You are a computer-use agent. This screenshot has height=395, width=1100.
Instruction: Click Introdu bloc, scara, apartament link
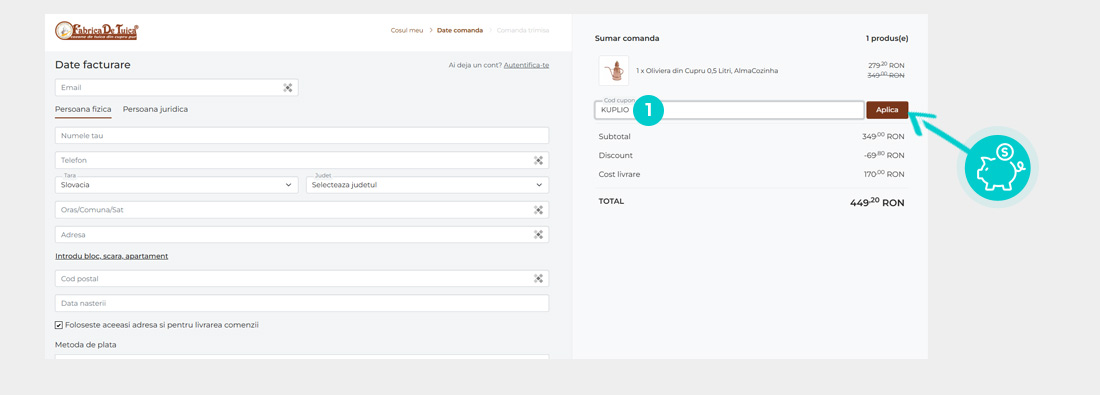[x=112, y=256]
